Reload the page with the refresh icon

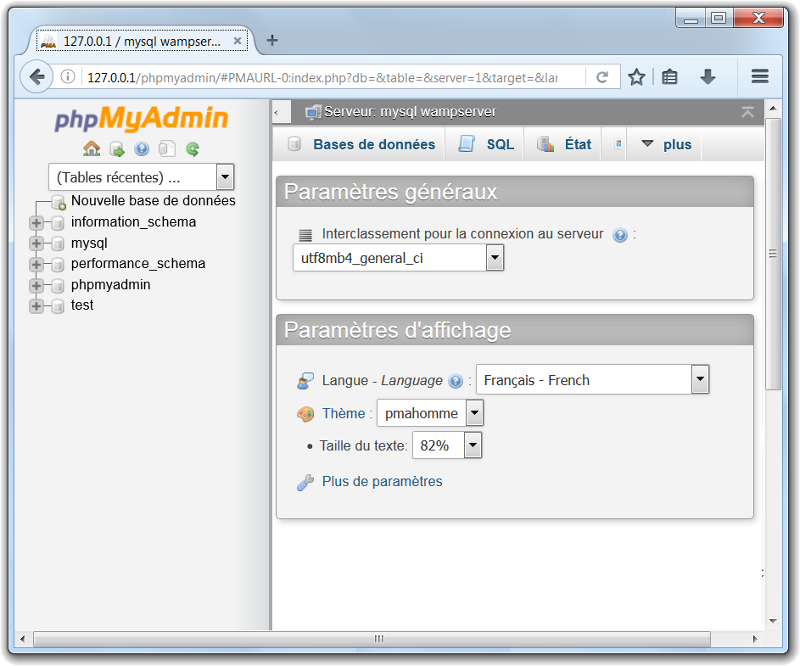602,77
